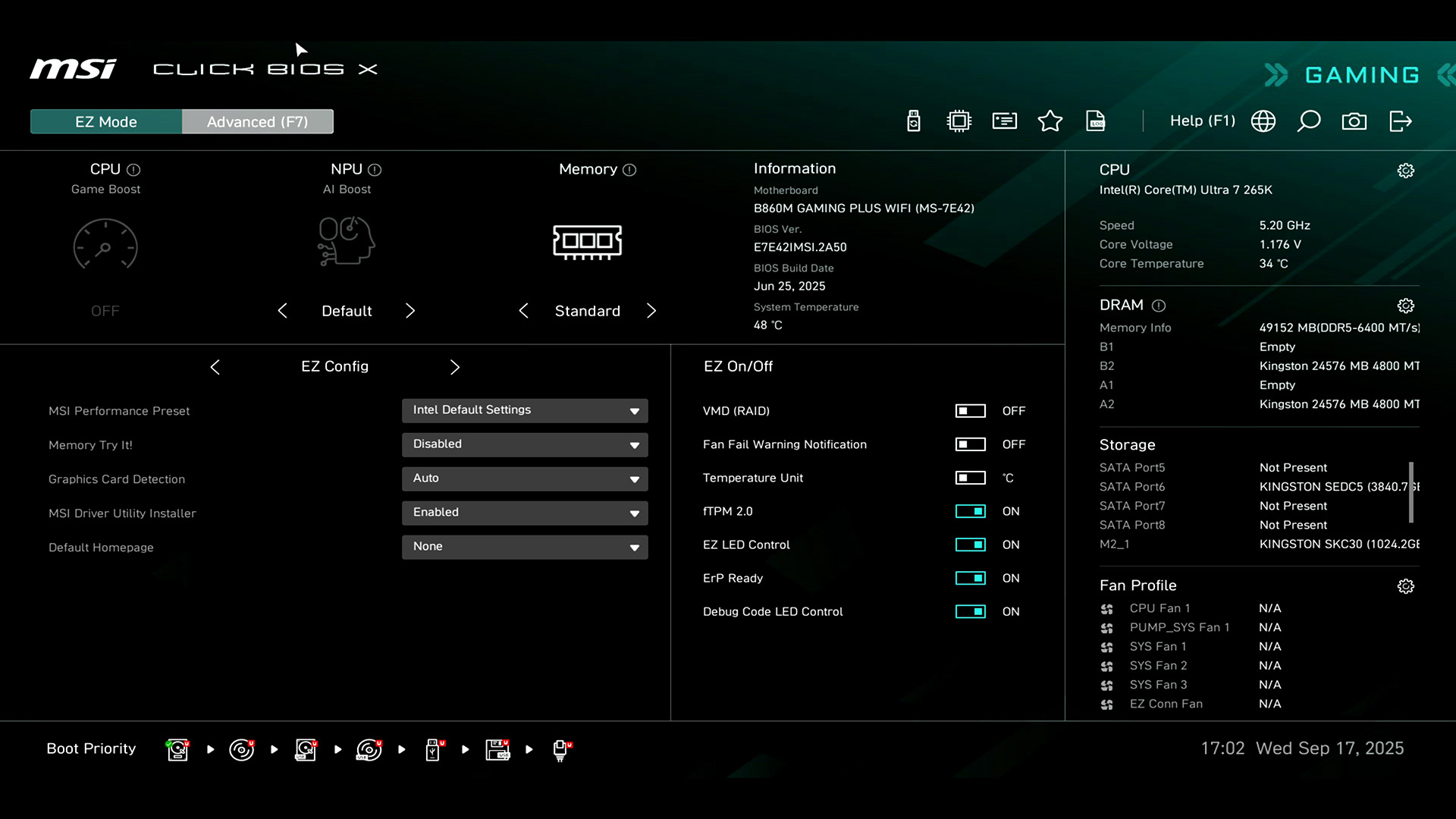
Task: Open the Favorites star icon
Action: click(1050, 121)
